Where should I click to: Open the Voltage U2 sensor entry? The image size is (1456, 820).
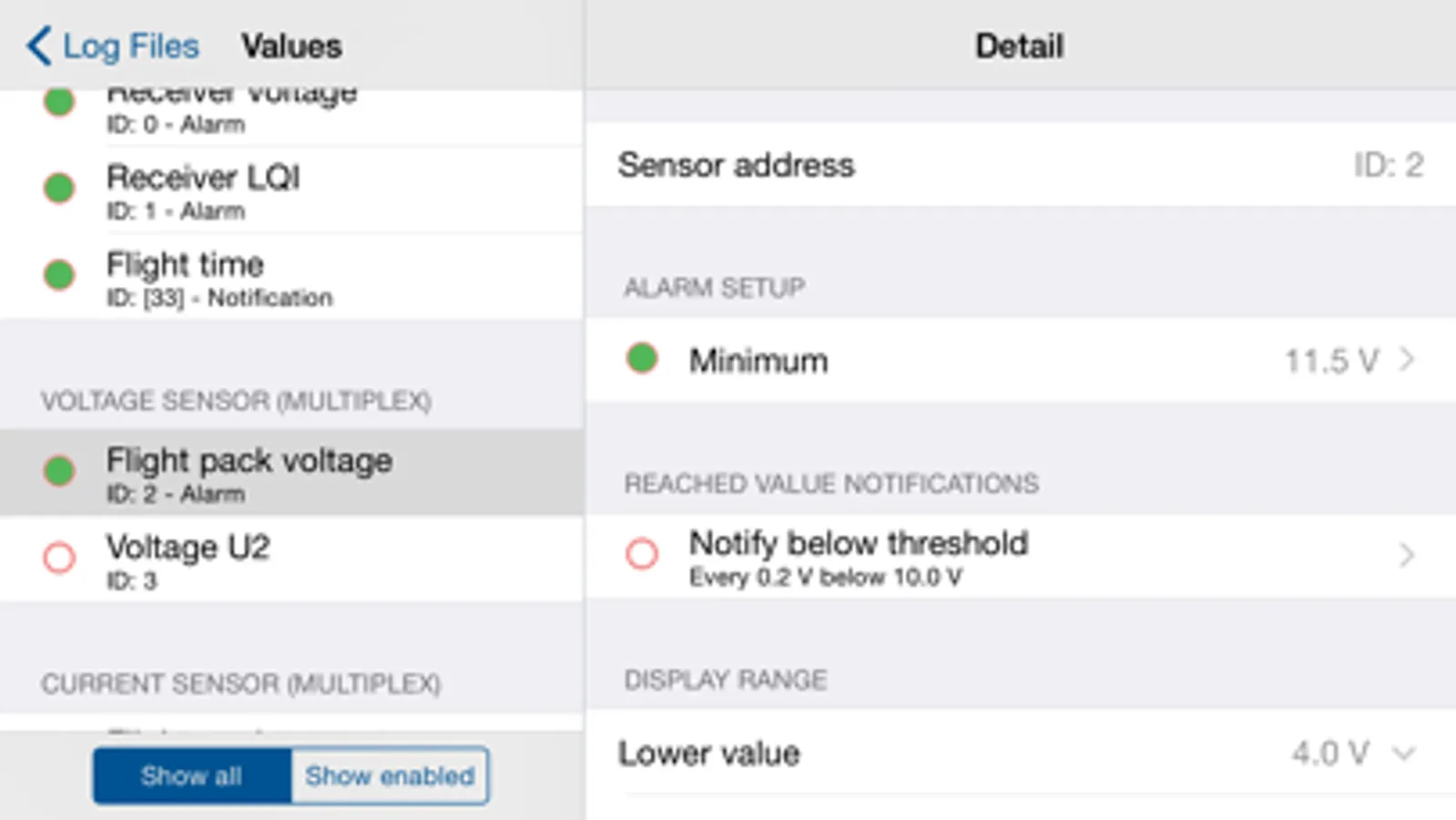(x=291, y=559)
